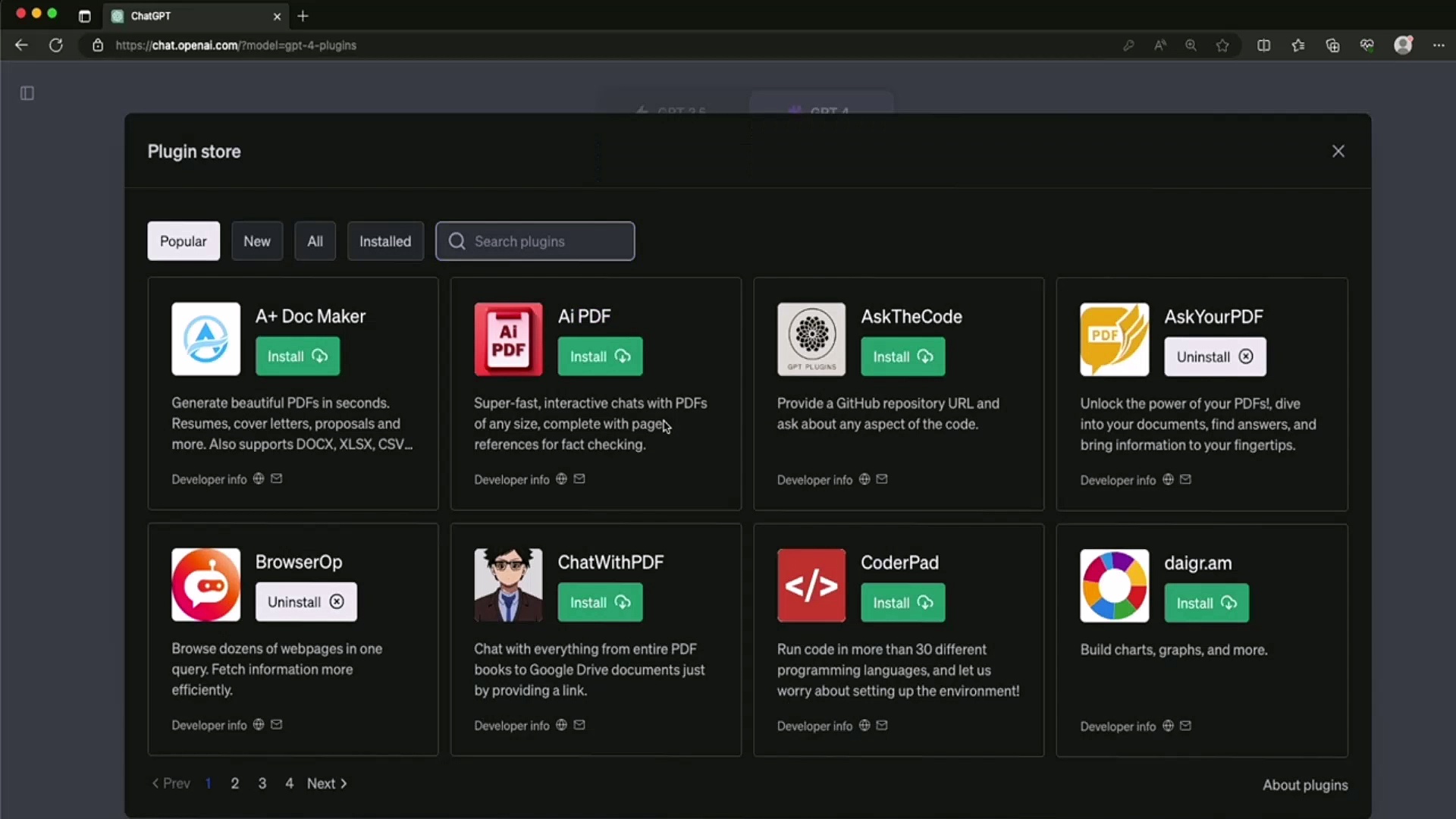The image size is (1456, 819).
Task: Click browser split screen icon in toolbar
Action: click(1263, 45)
